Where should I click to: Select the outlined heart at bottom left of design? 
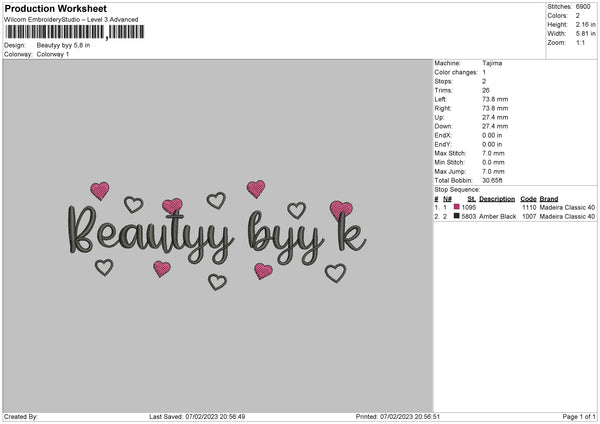click(x=104, y=267)
